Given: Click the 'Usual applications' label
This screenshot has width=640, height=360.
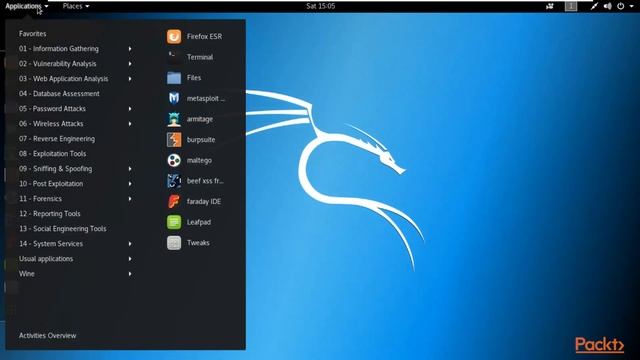Looking at the screenshot, I should [x=46, y=259].
